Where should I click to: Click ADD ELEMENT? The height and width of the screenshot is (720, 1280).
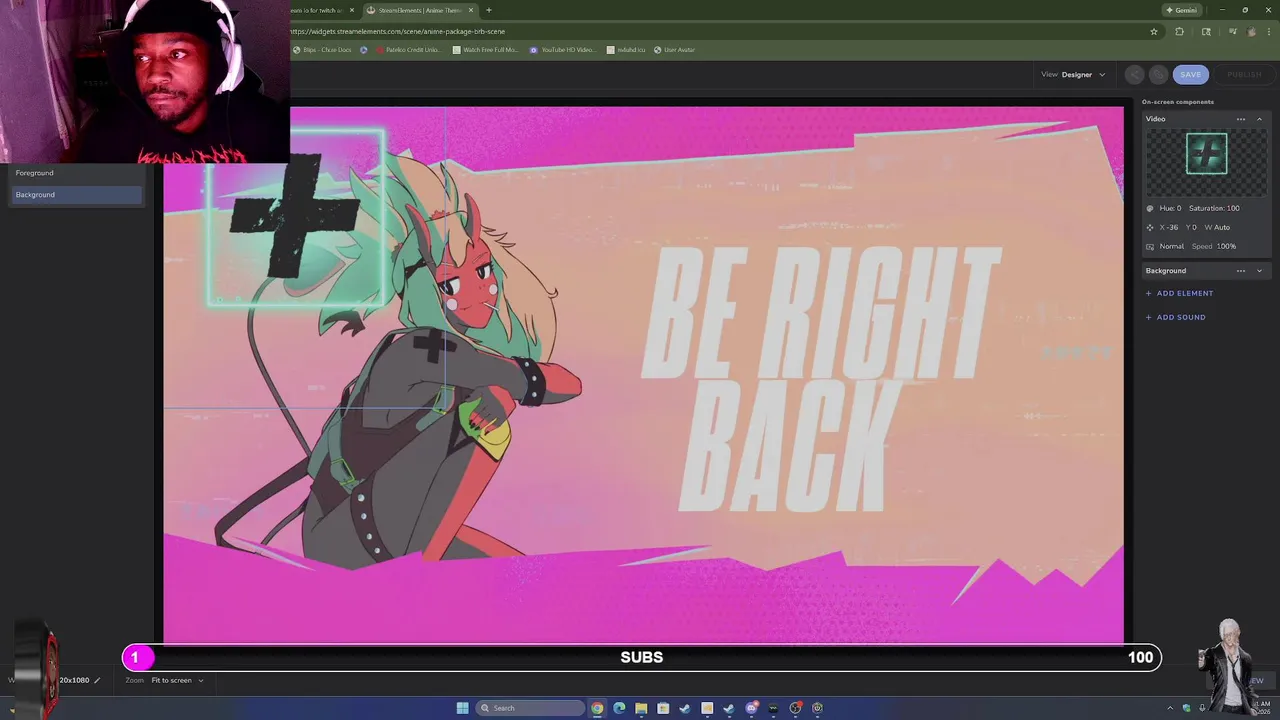[1179, 293]
